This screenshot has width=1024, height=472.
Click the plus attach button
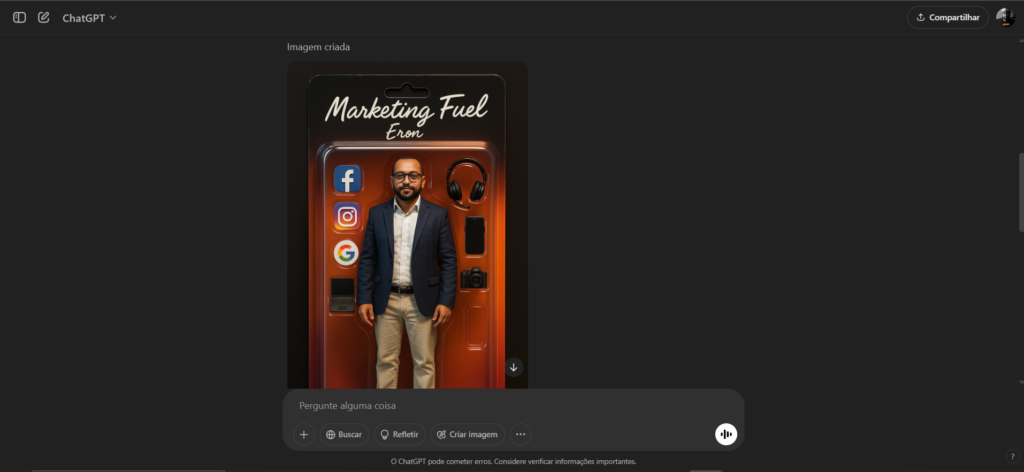click(304, 434)
